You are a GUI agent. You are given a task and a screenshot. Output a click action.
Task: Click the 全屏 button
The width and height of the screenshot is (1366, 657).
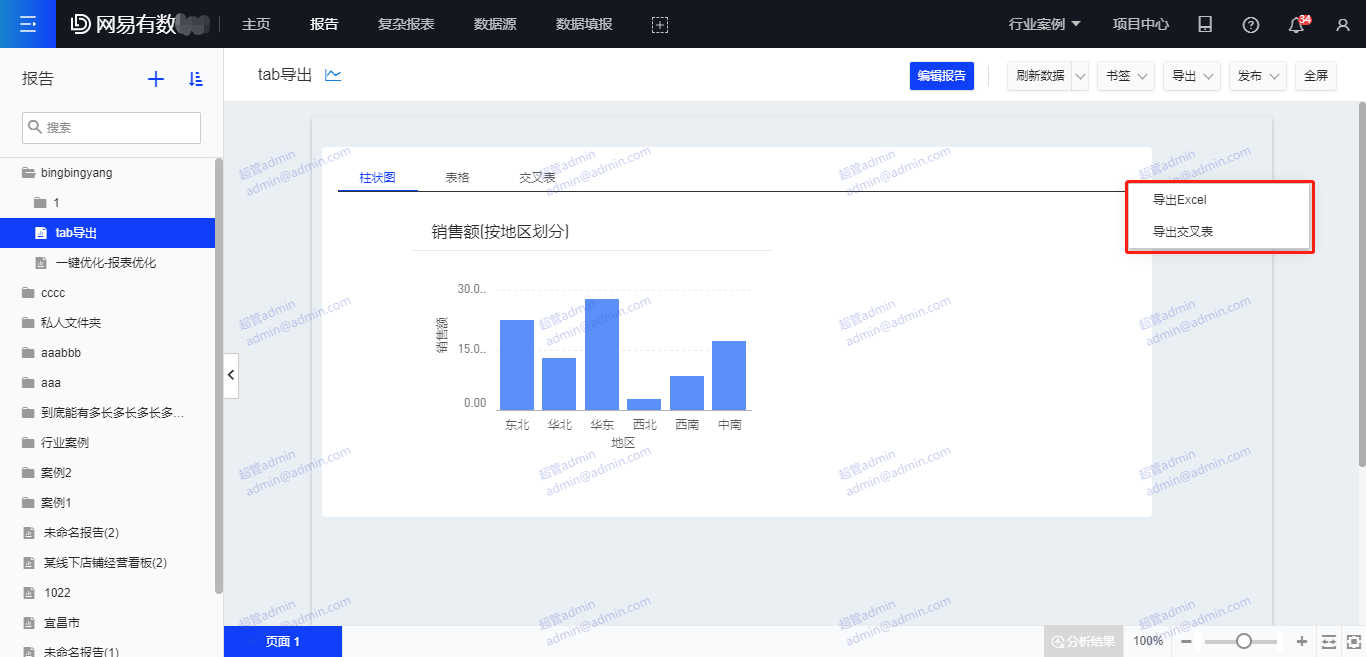(x=1315, y=76)
